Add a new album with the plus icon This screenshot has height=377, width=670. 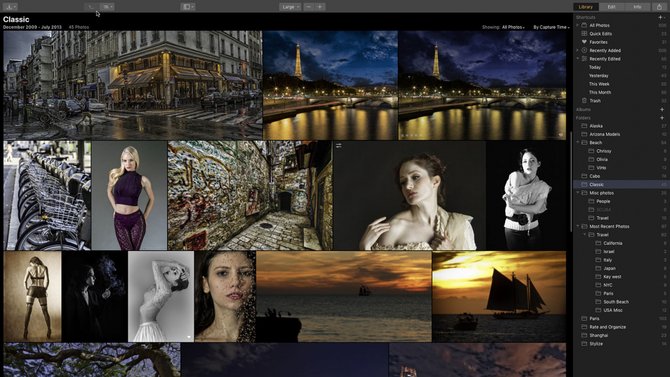pyautogui.click(x=662, y=109)
